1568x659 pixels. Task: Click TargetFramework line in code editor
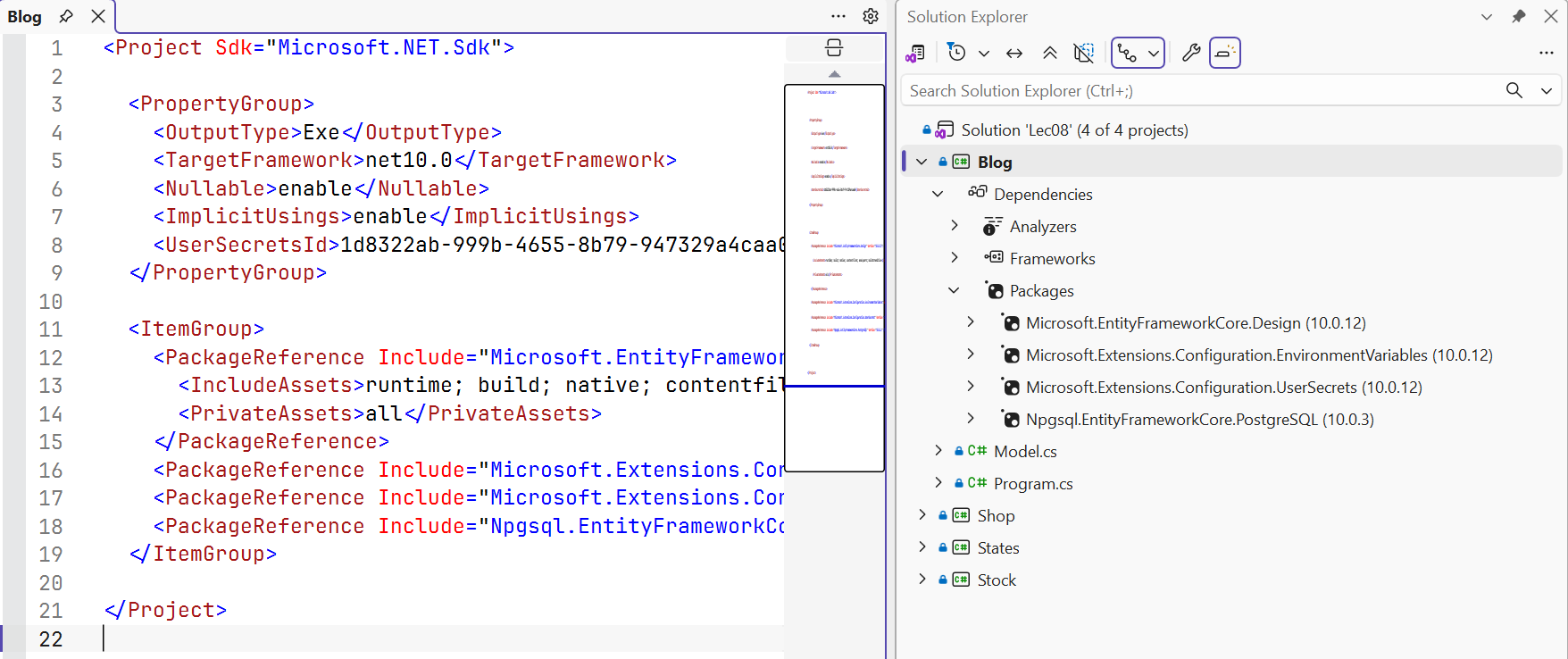pos(415,161)
